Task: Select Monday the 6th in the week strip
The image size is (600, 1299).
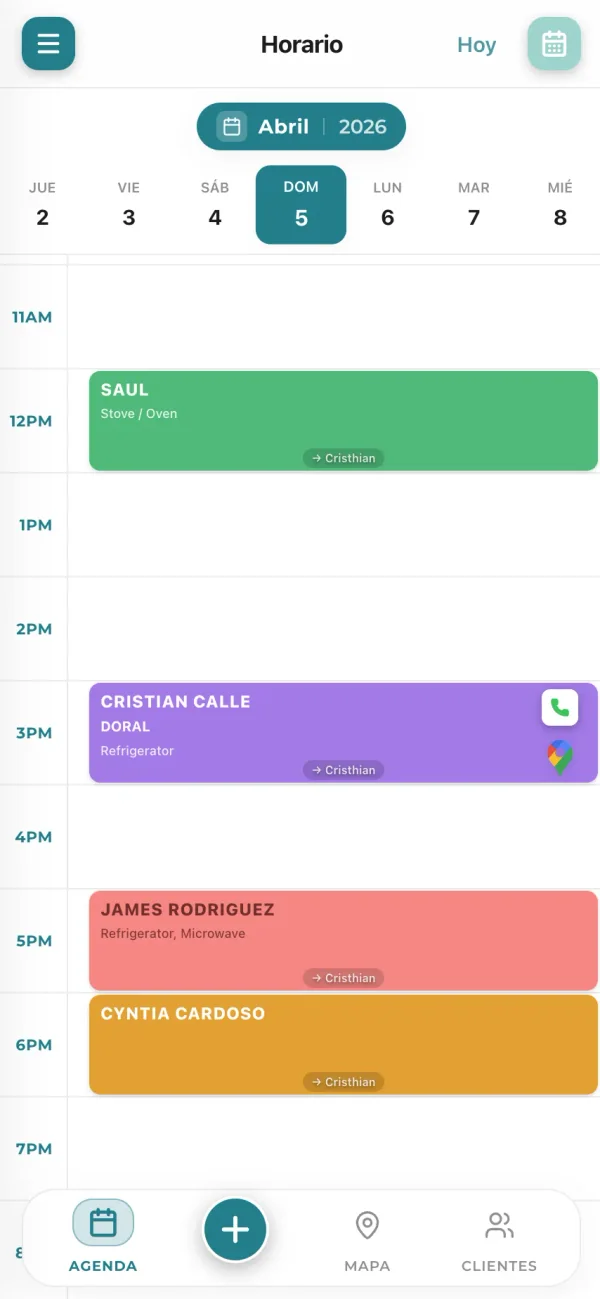Action: click(387, 205)
